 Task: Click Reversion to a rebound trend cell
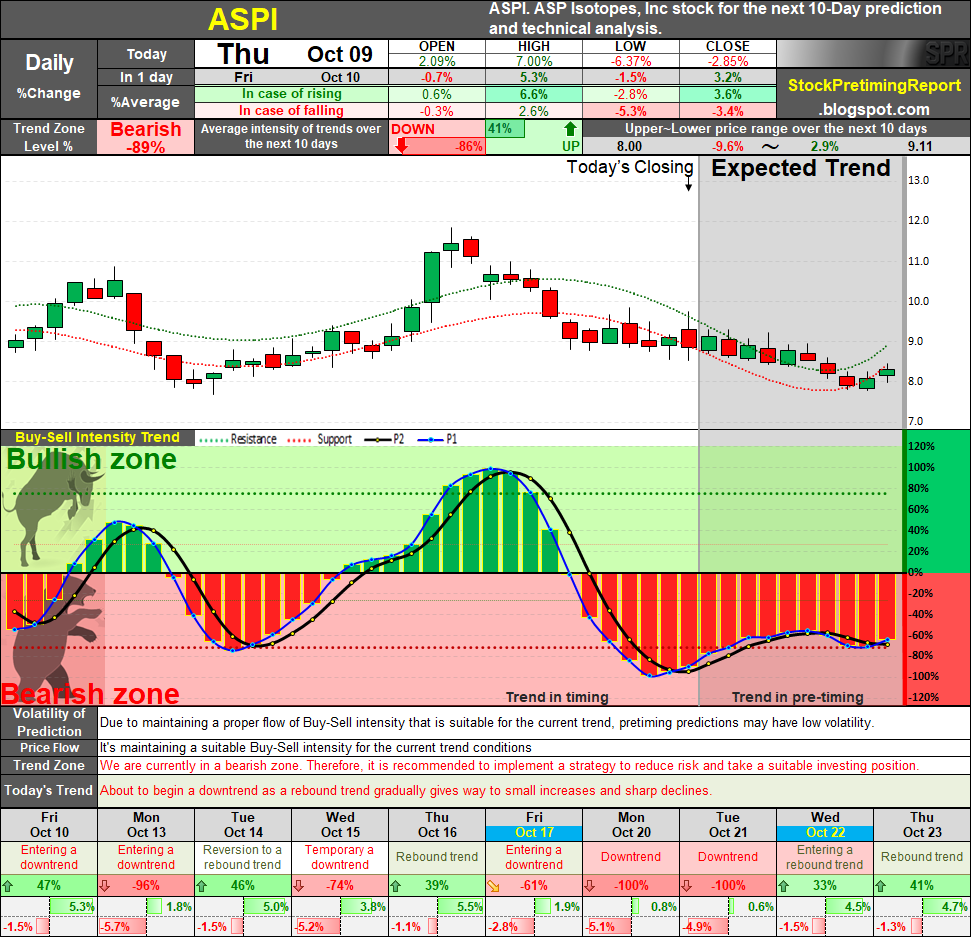tap(243, 858)
